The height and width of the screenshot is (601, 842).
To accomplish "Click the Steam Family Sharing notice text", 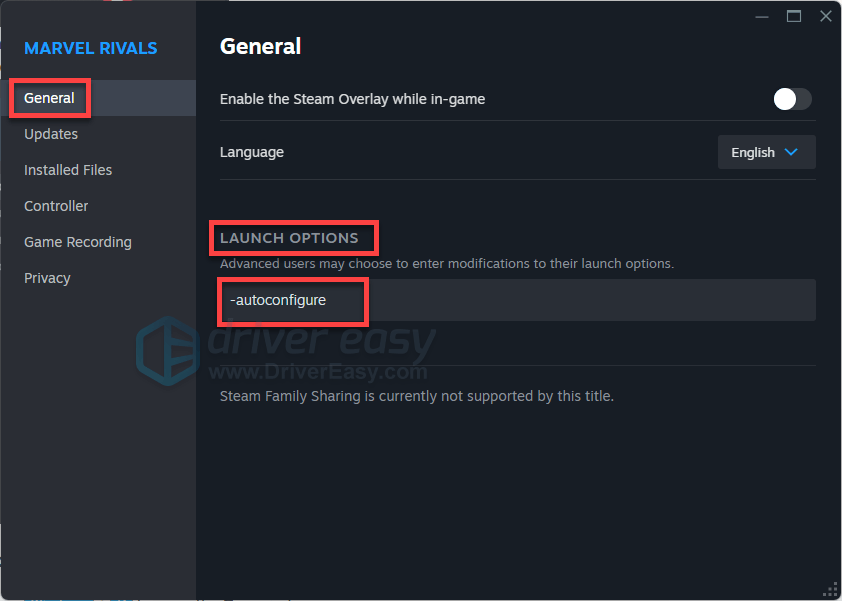I will click(416, 396).
